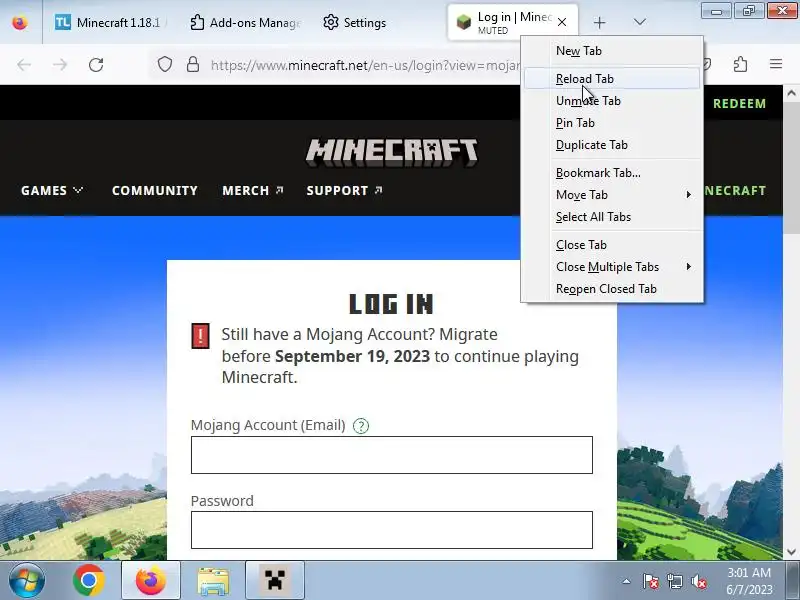Choose Duplicate Tab menu entry
This screenshot has width=800, height=600.
coord(612,145)
